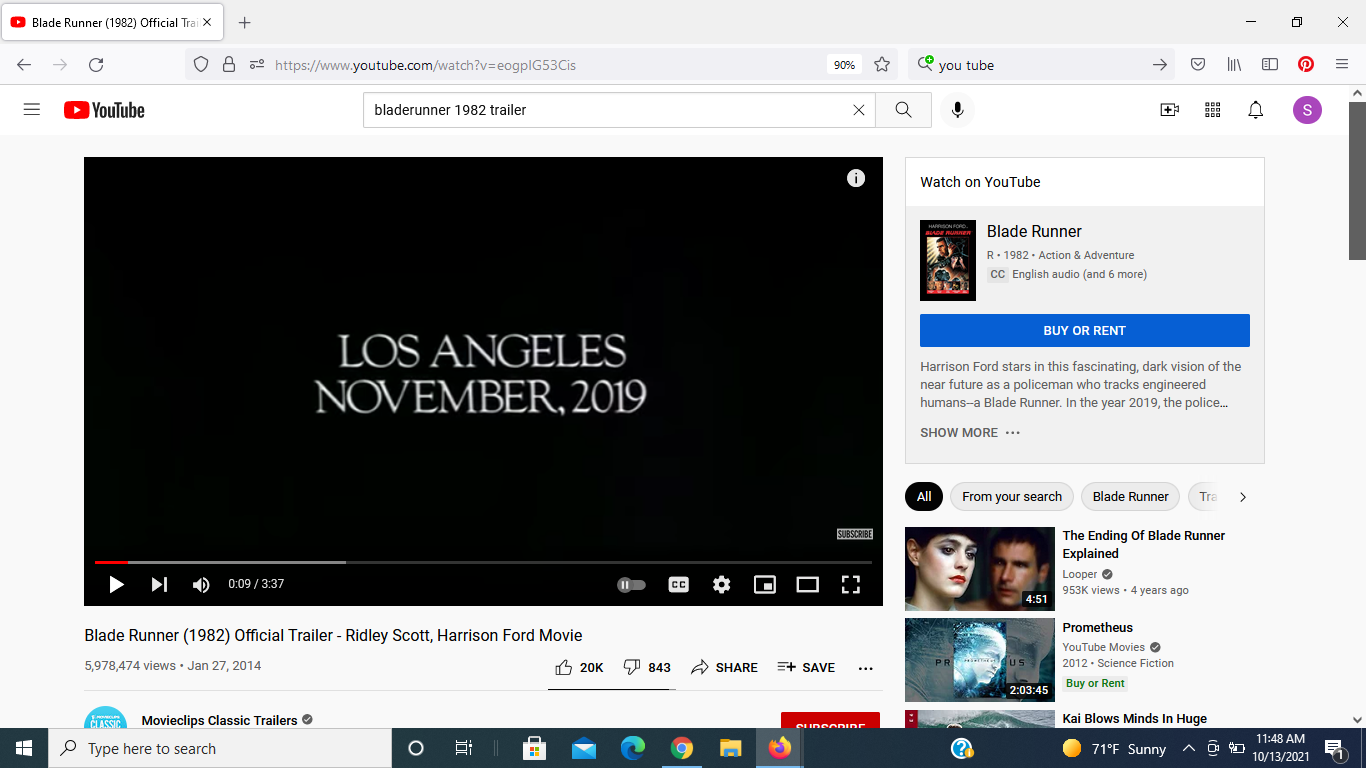Toggle the autoplay switch in player
The width and height of the screenshot is (1366, 768).
point(631,584)
